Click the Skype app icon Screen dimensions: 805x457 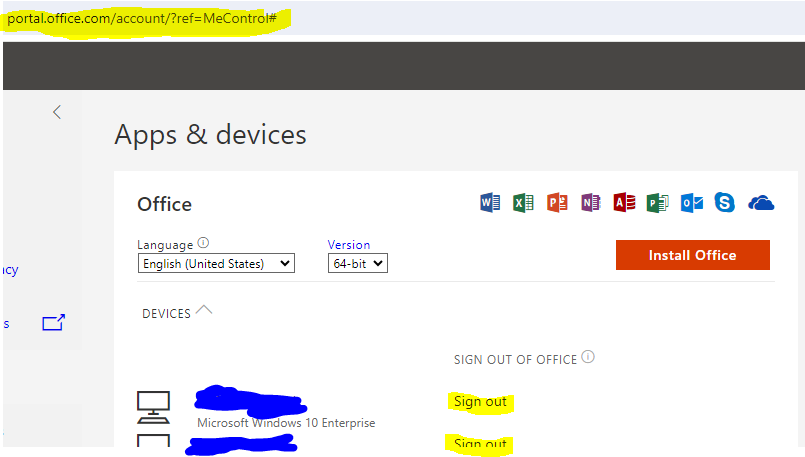724,203
